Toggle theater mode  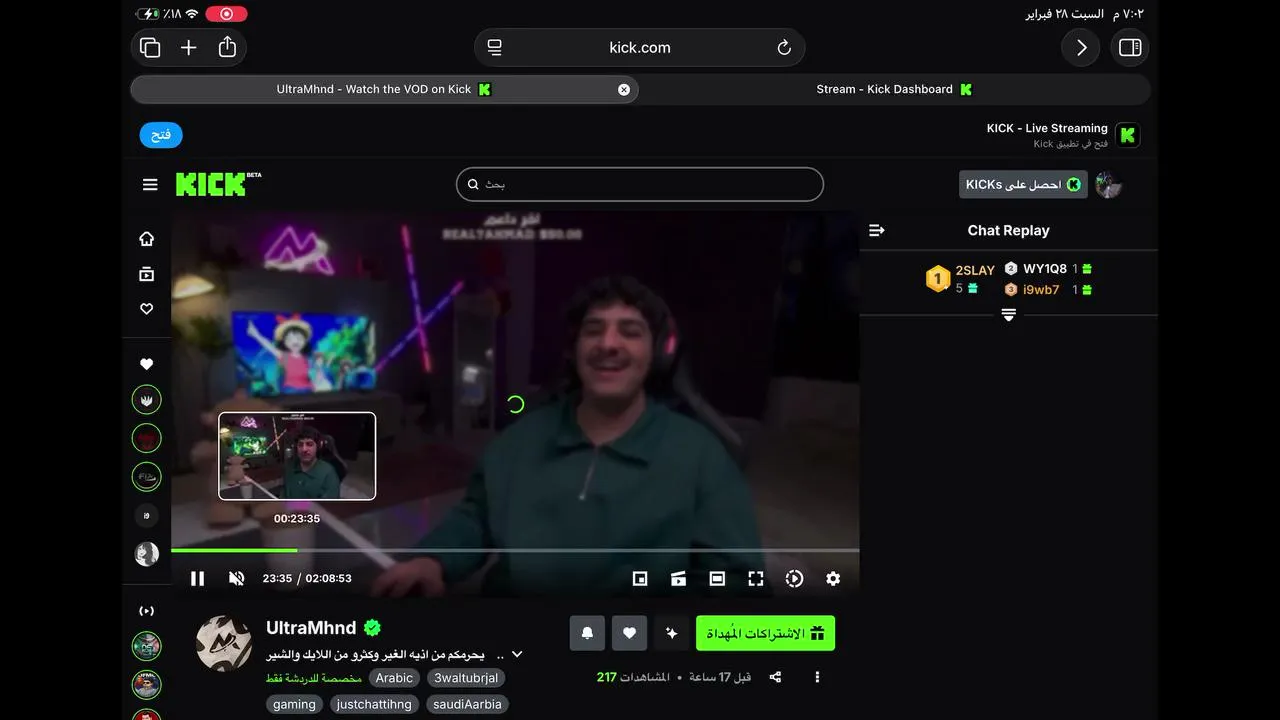coord(717,578)
